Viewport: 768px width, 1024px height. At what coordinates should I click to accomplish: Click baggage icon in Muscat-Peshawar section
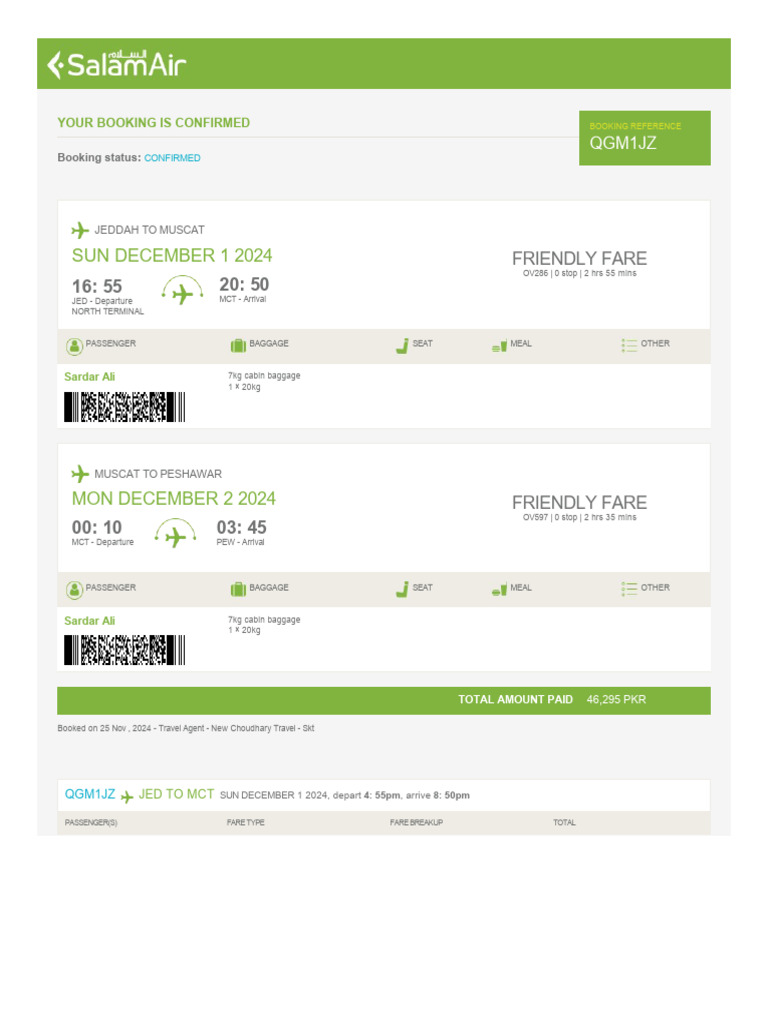[x=238, y=589]
